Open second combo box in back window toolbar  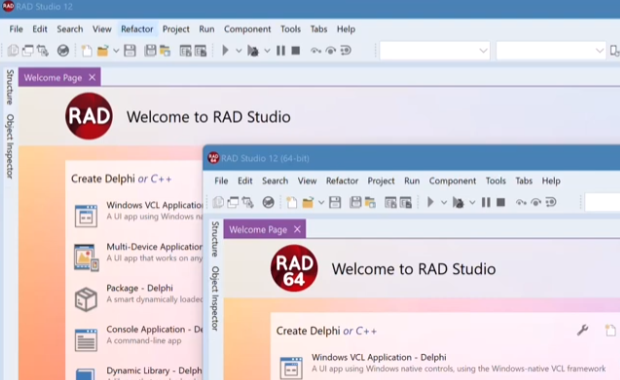coord(551,51)
